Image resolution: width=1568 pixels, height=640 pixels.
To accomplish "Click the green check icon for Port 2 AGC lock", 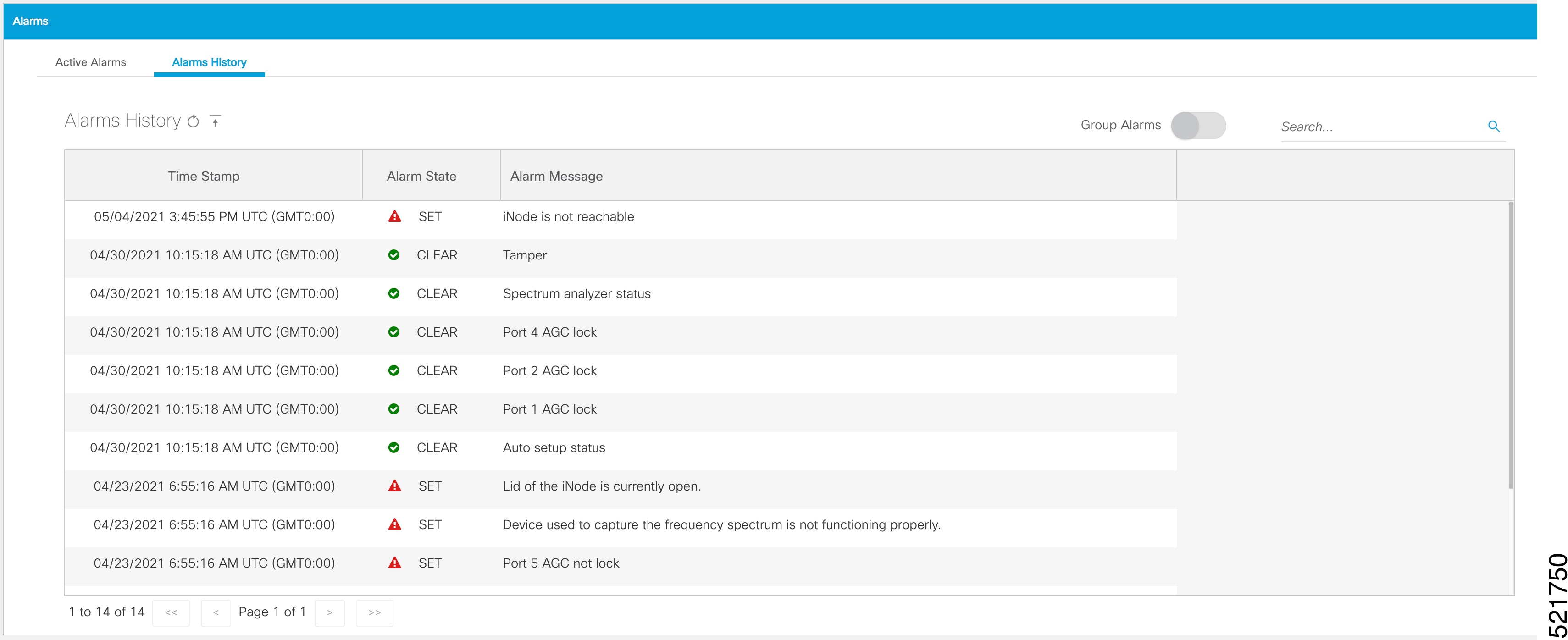I will (394, 370).
